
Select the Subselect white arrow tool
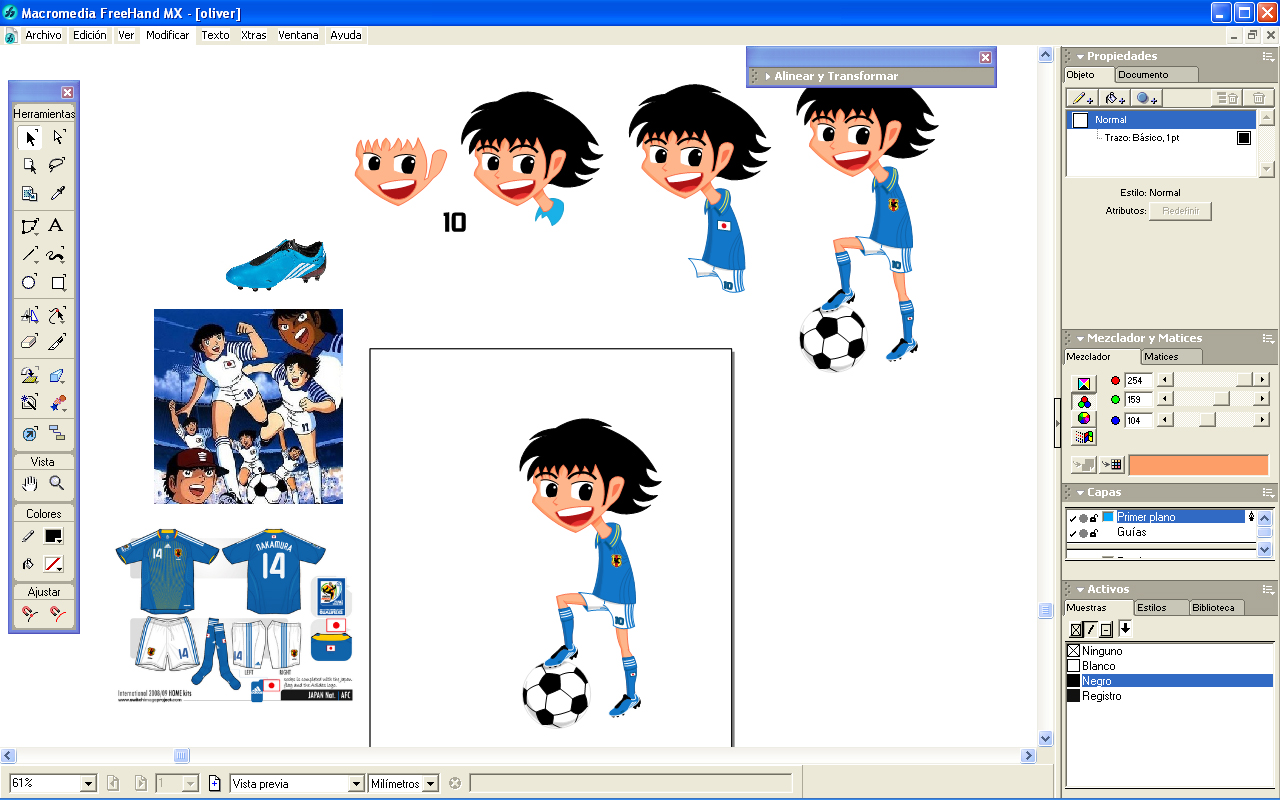[58, 138]
